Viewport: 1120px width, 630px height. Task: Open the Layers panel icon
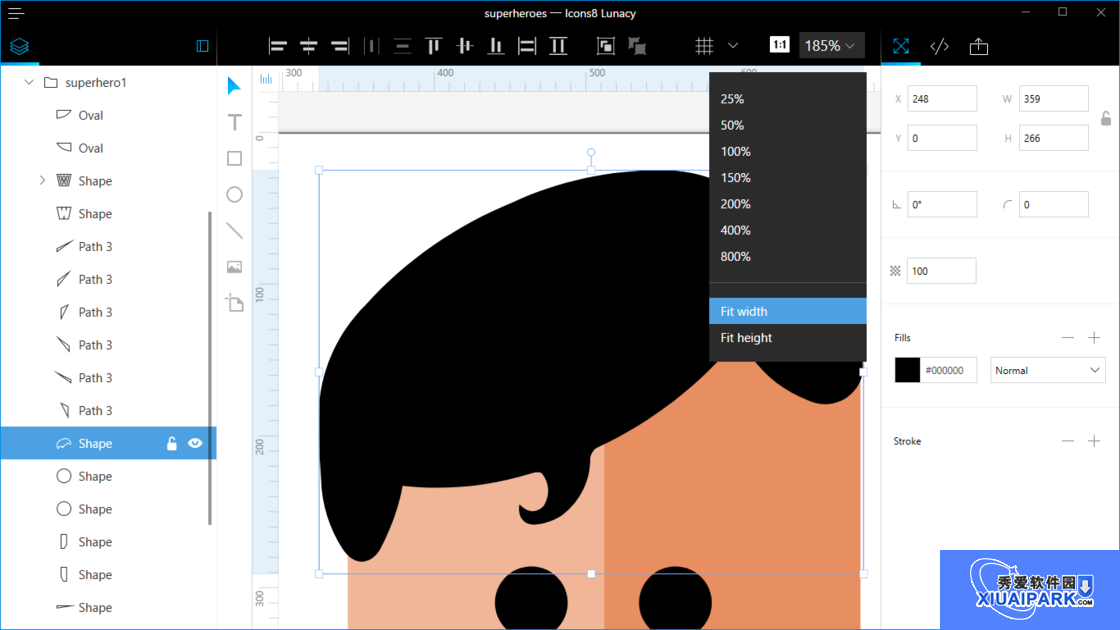(19, 46)
